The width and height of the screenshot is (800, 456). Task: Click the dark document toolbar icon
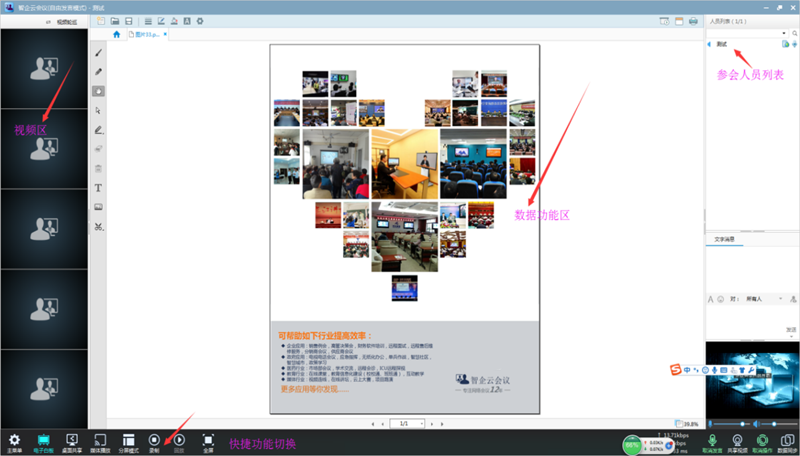pyautogui.click(x=187, y=21)
